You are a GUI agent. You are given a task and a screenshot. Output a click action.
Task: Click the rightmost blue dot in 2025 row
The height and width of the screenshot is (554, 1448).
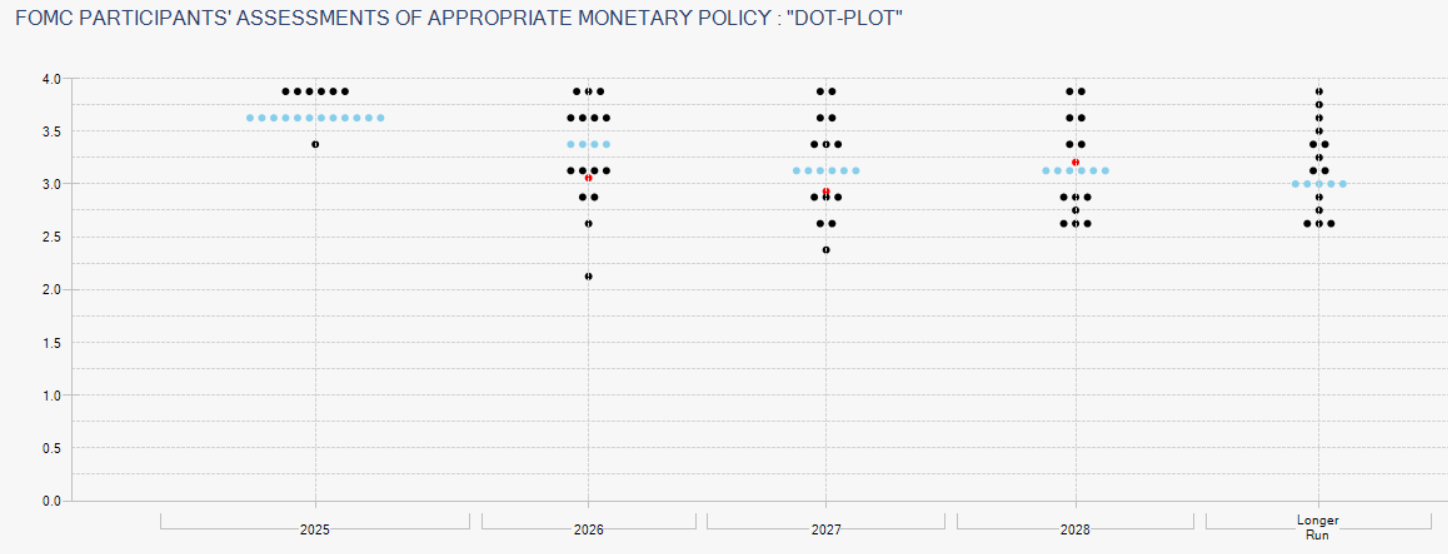[381, 118]
